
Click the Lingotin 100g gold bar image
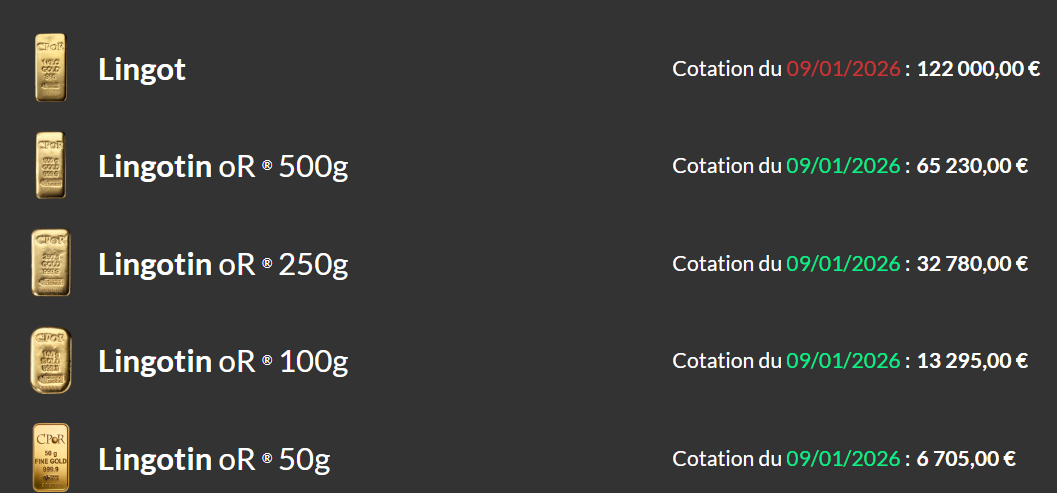pos(51,360)
